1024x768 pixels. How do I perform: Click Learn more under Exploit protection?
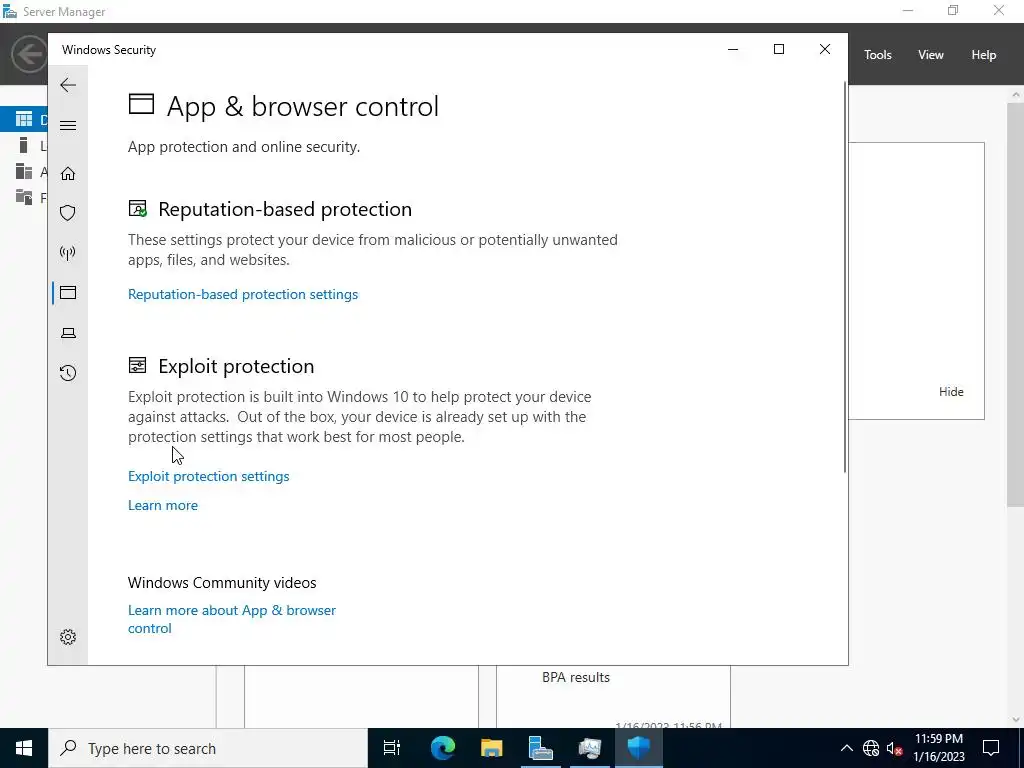[x=163, y=505]
